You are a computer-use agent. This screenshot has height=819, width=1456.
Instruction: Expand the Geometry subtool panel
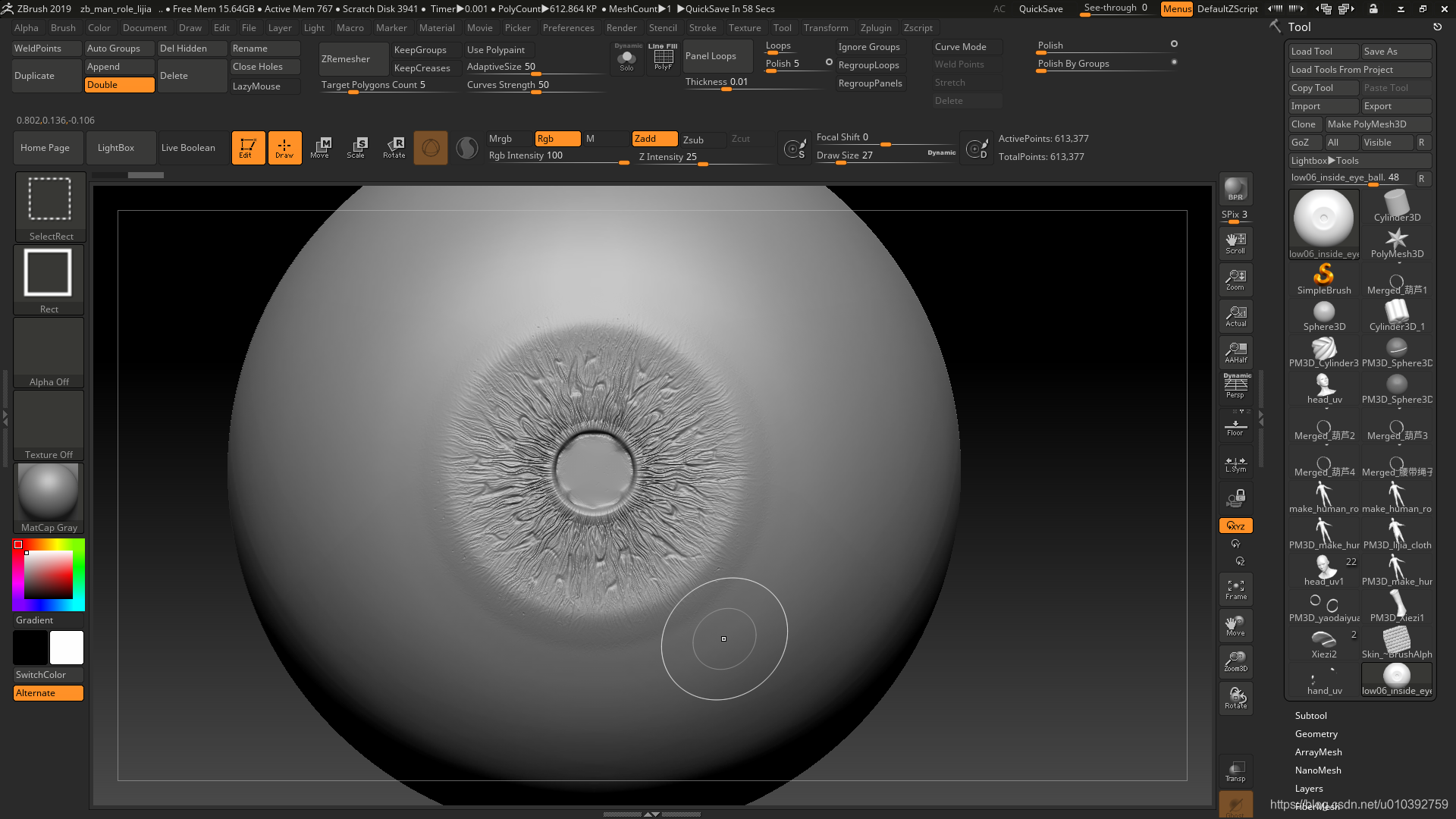1316,733
